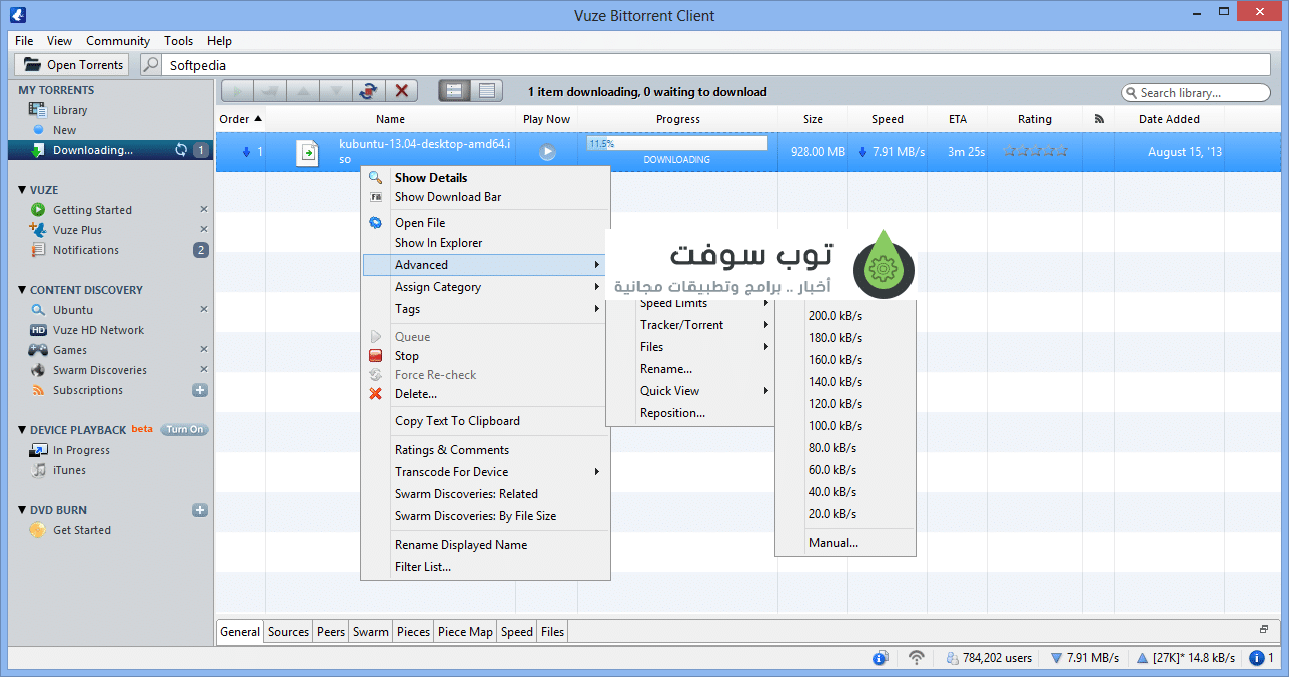Collapse the CONTENT DISCOVERY section triangle

(x=22, y=290)
